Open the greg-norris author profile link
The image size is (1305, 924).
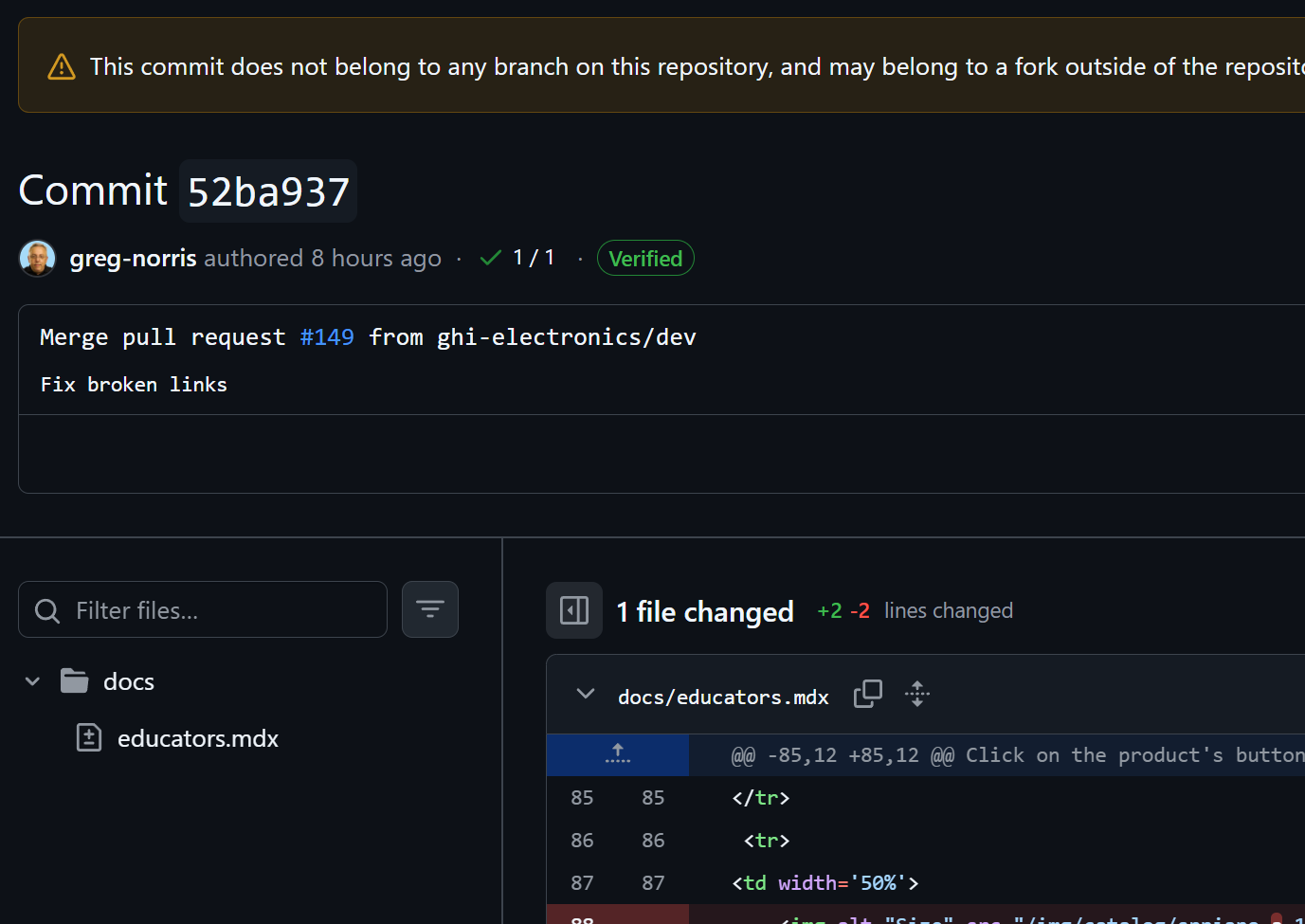pyautogui.click(x=133, y=259)
